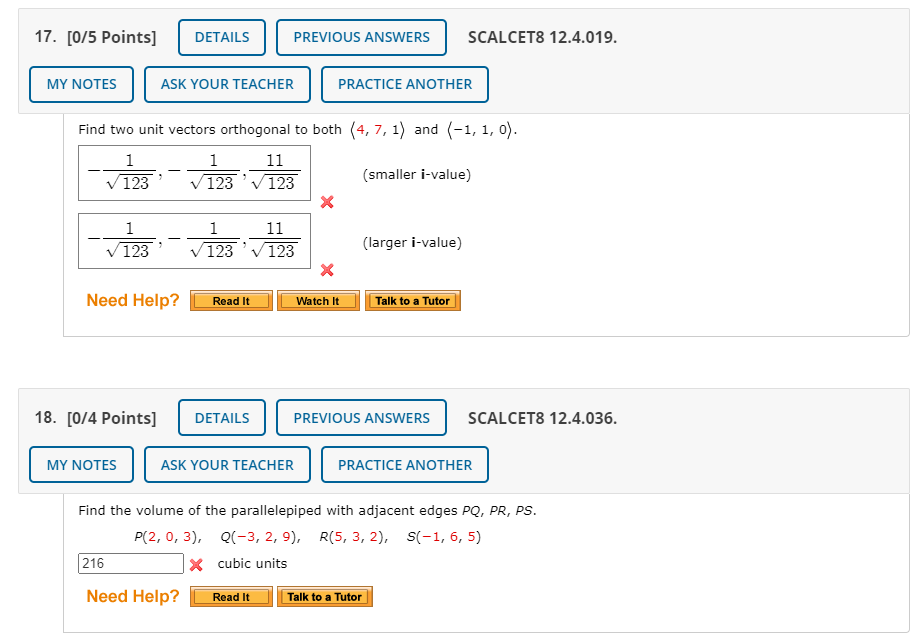Image resolution: width=917 pixels, height=637 pixels.
Task: Click Watch It button for question 17
Action: (318, 300)
